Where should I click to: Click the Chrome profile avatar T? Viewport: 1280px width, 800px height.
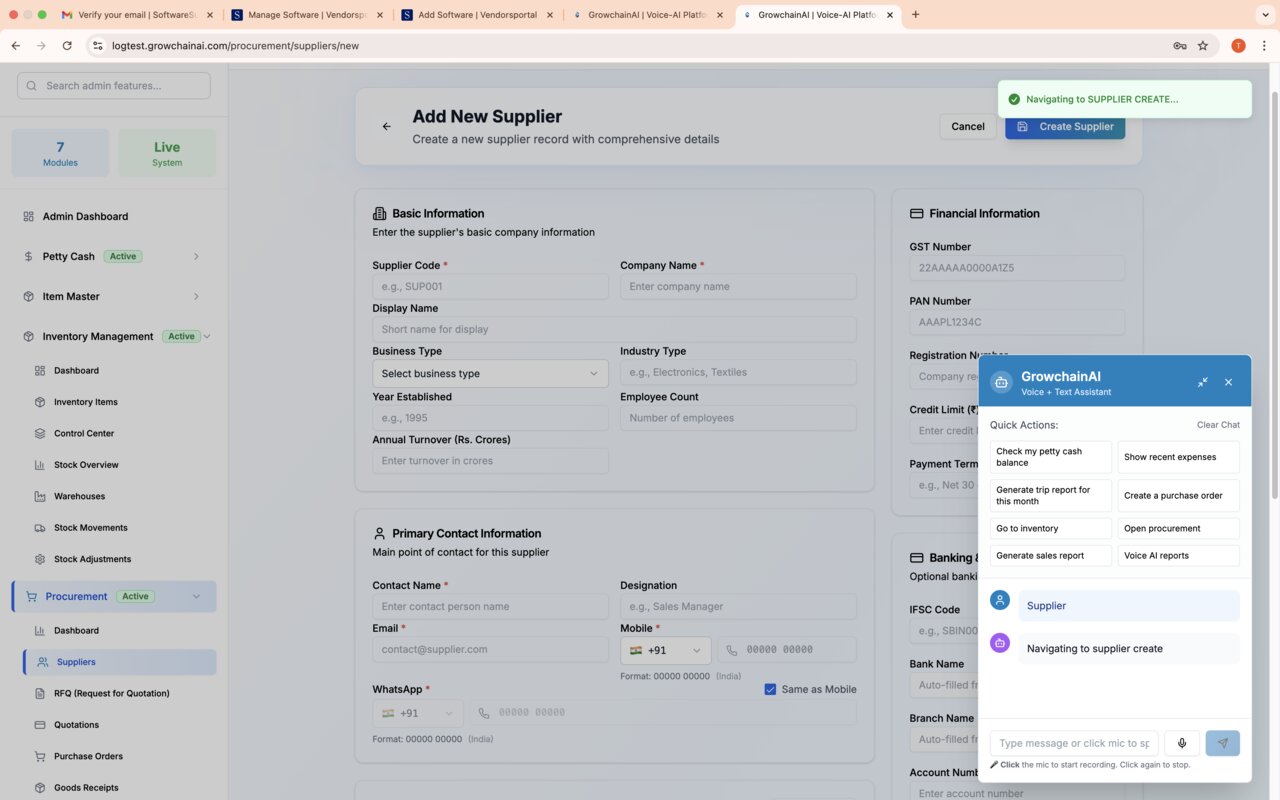tap(1238, 45)
